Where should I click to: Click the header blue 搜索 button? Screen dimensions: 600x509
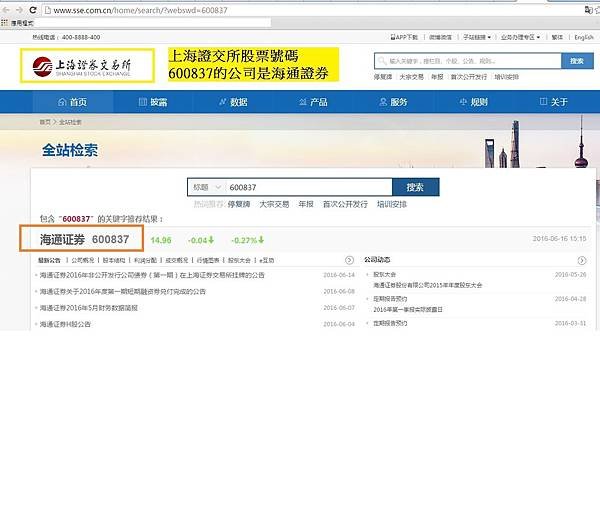point(577,61)
